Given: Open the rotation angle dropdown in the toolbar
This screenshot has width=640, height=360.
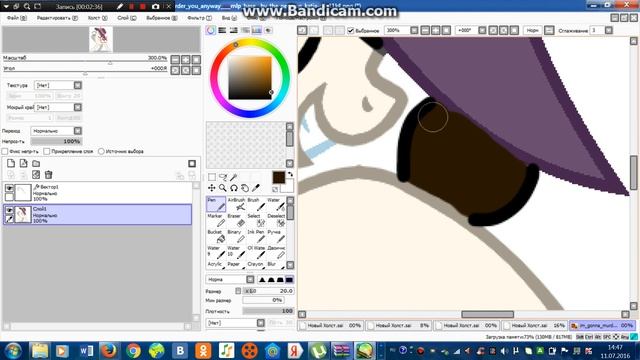Looking at the screenshot, I should 482,31.
